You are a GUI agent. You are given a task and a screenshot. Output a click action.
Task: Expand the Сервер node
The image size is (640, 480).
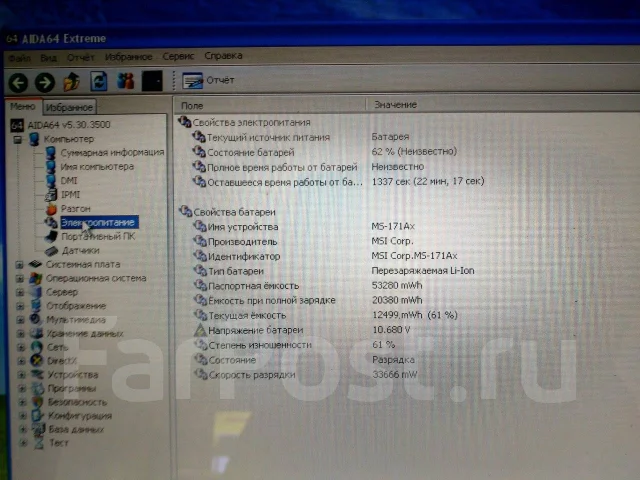click(20, 293)
